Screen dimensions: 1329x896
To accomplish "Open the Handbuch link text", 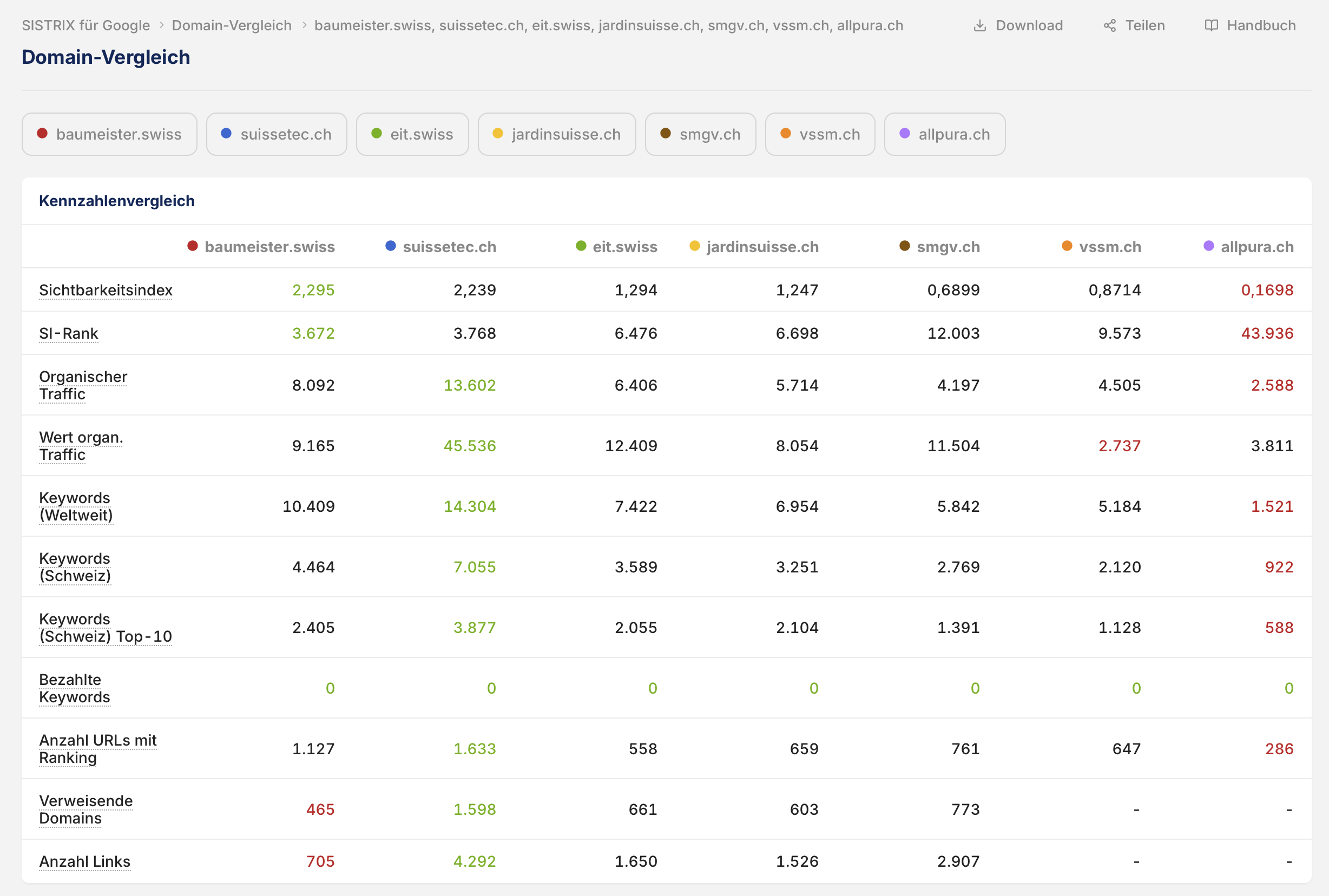I will click(x=1261, y=26).
